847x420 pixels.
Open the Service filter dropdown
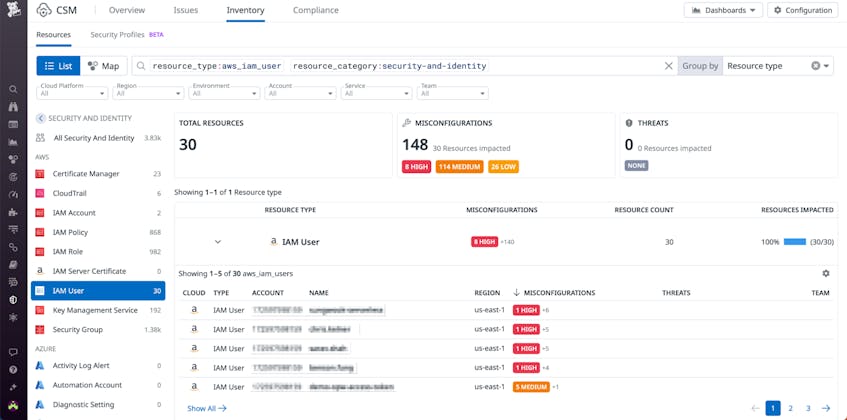pos(377,93)
